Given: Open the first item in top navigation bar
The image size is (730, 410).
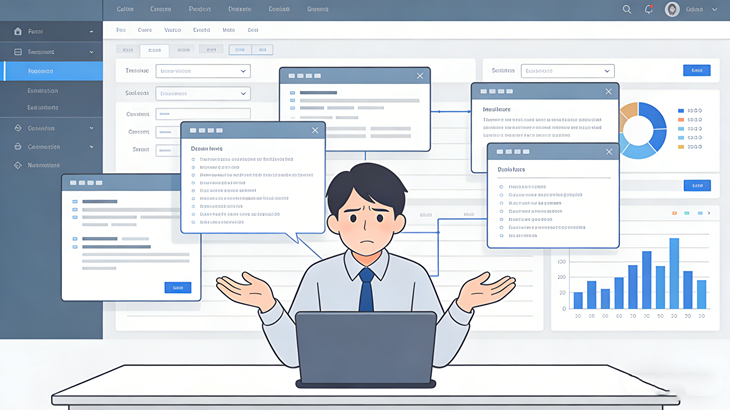Looking at the screenshot, I should pos(125,9).
